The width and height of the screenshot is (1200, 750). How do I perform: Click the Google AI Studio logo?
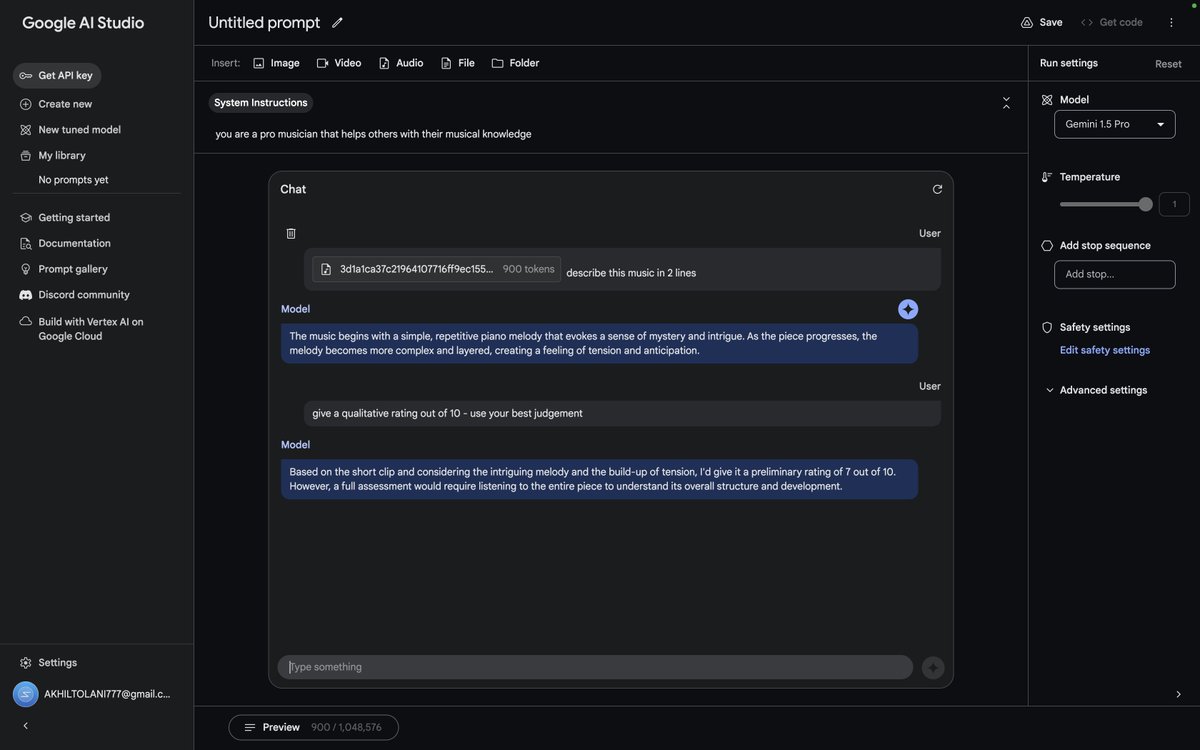pyautogui.click(x=83, y=23)
